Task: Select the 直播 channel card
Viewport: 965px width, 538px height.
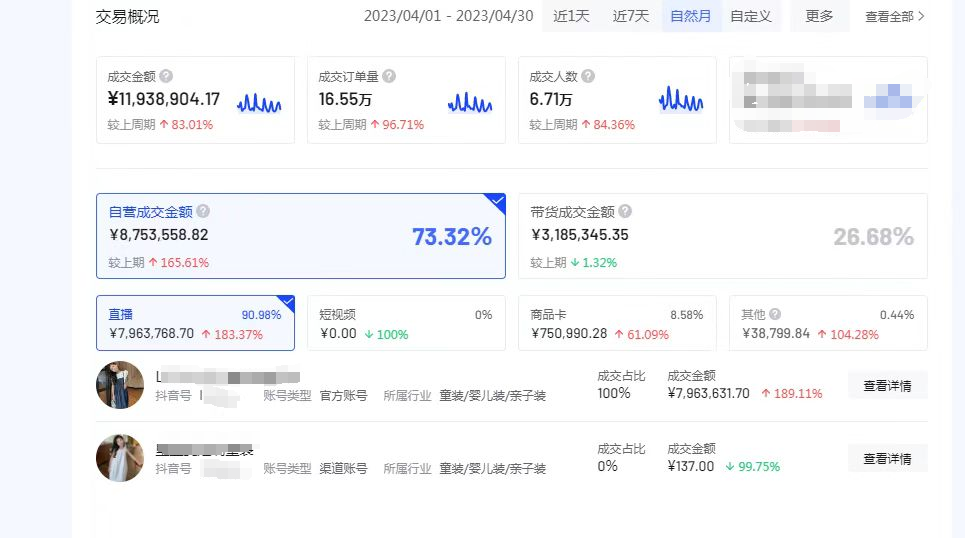Action: (x=195, y=323)
